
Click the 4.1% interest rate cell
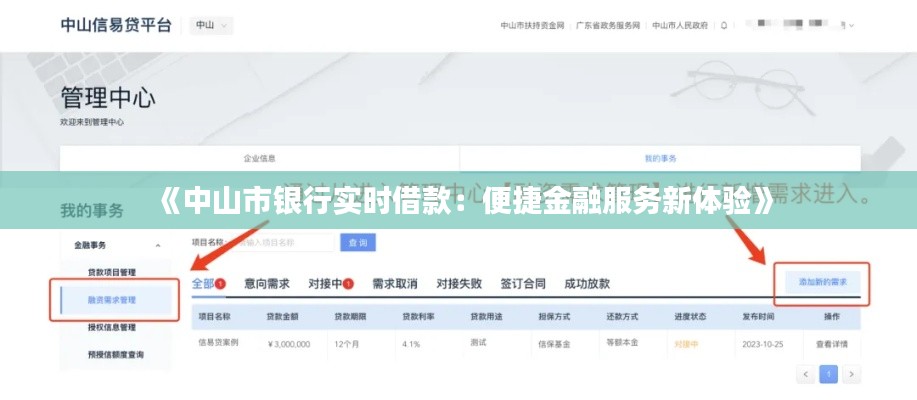point(411,344)
